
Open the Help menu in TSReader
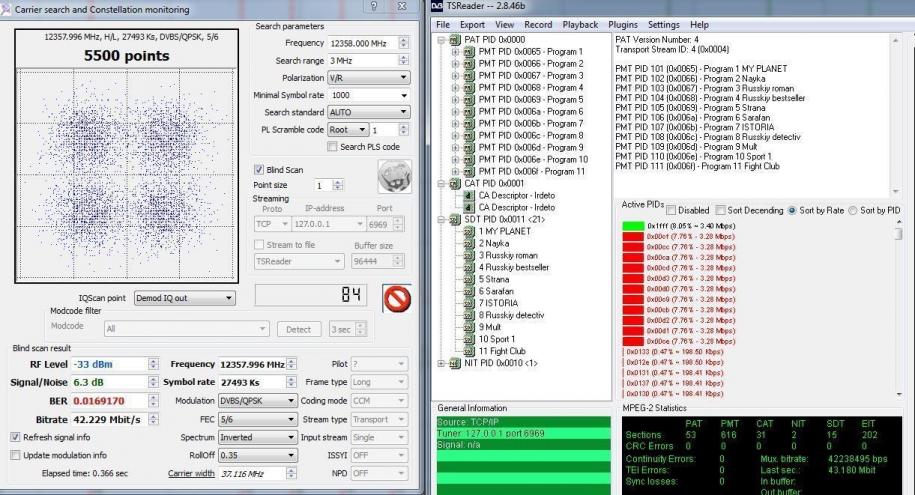(699, 25)
